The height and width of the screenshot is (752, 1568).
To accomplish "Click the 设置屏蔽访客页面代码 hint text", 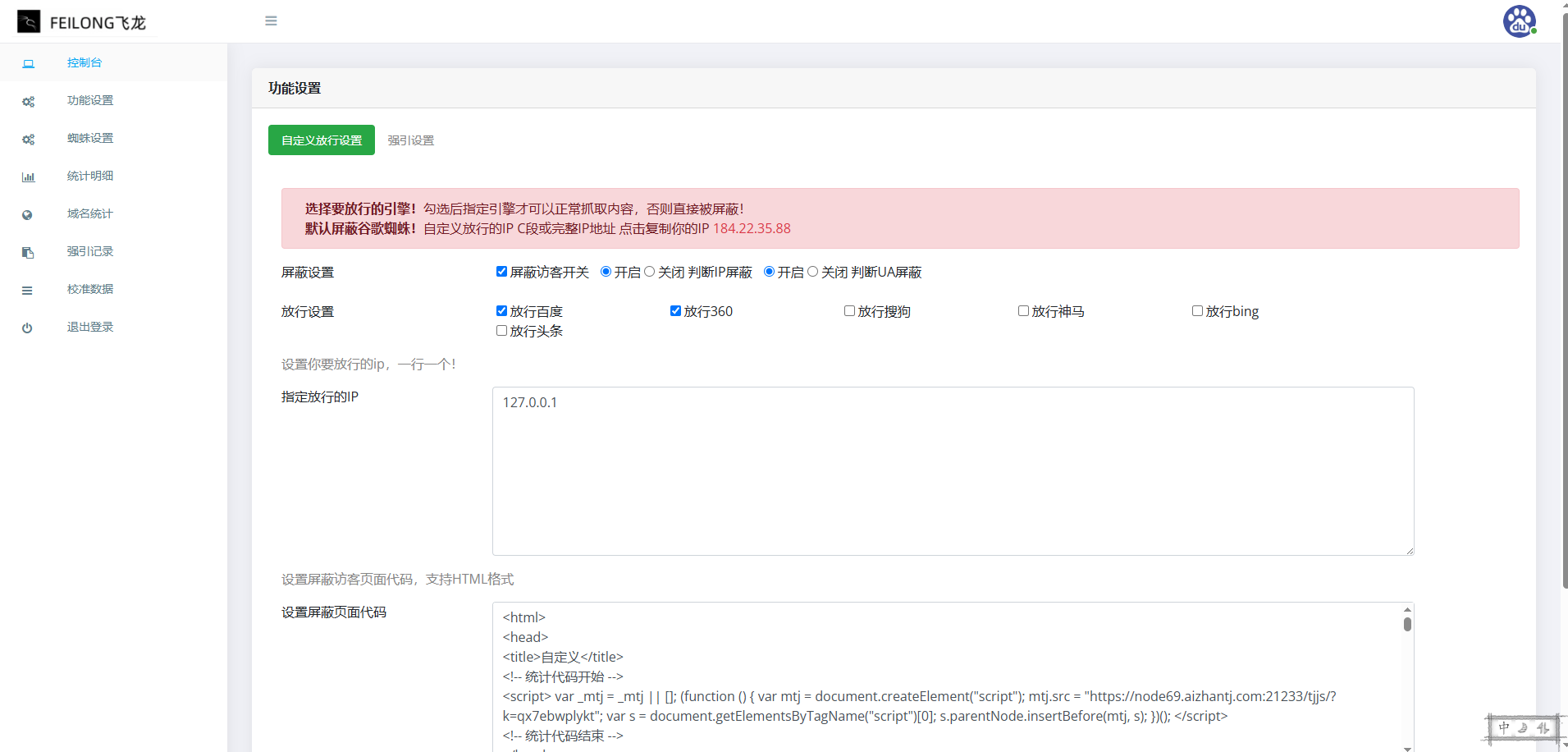I will pos(398,580).
